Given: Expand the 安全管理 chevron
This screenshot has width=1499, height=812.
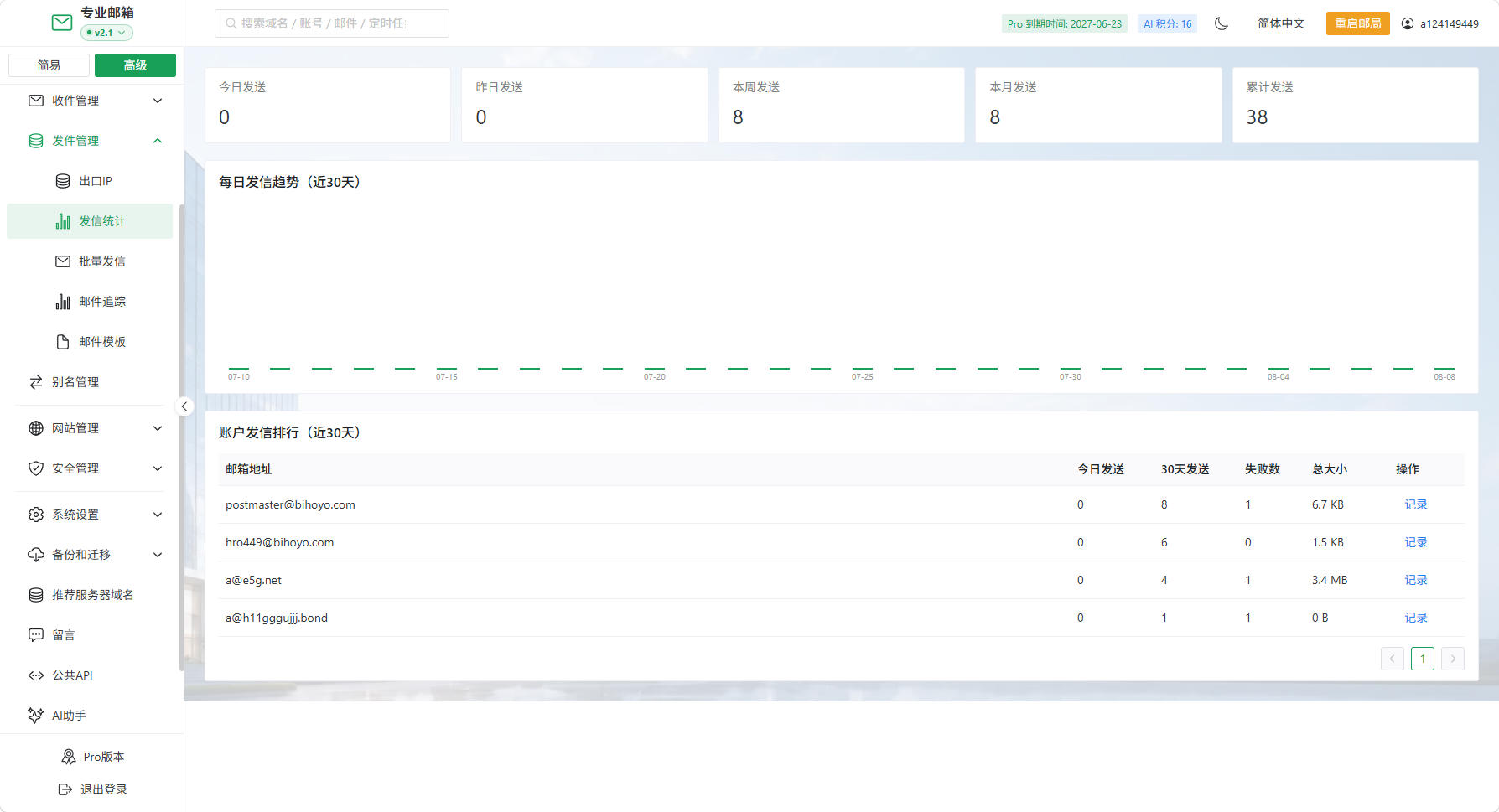Looking at the screenshot, I should [x=158, y=468].
